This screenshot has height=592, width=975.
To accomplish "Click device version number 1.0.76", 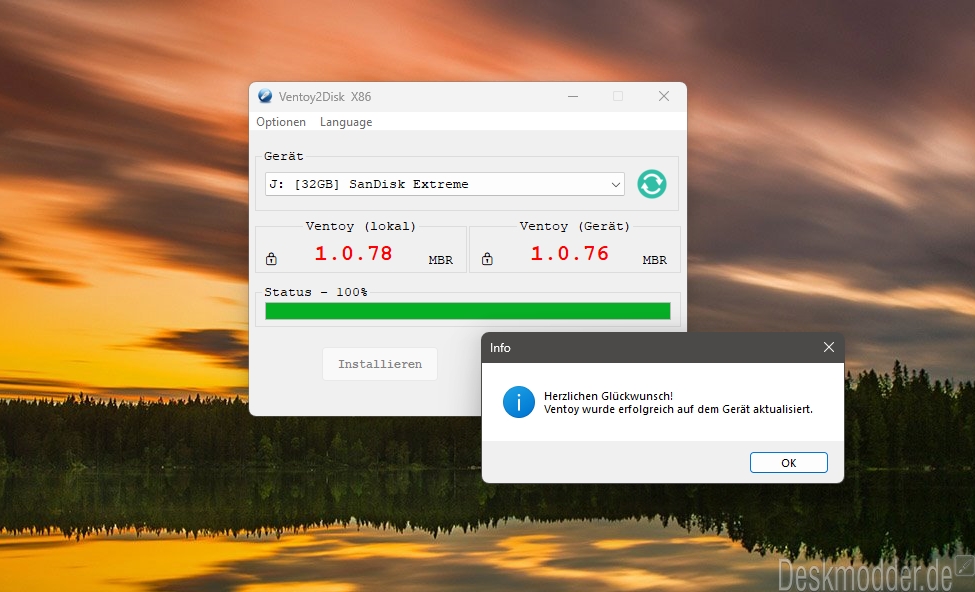I will 570,254.
